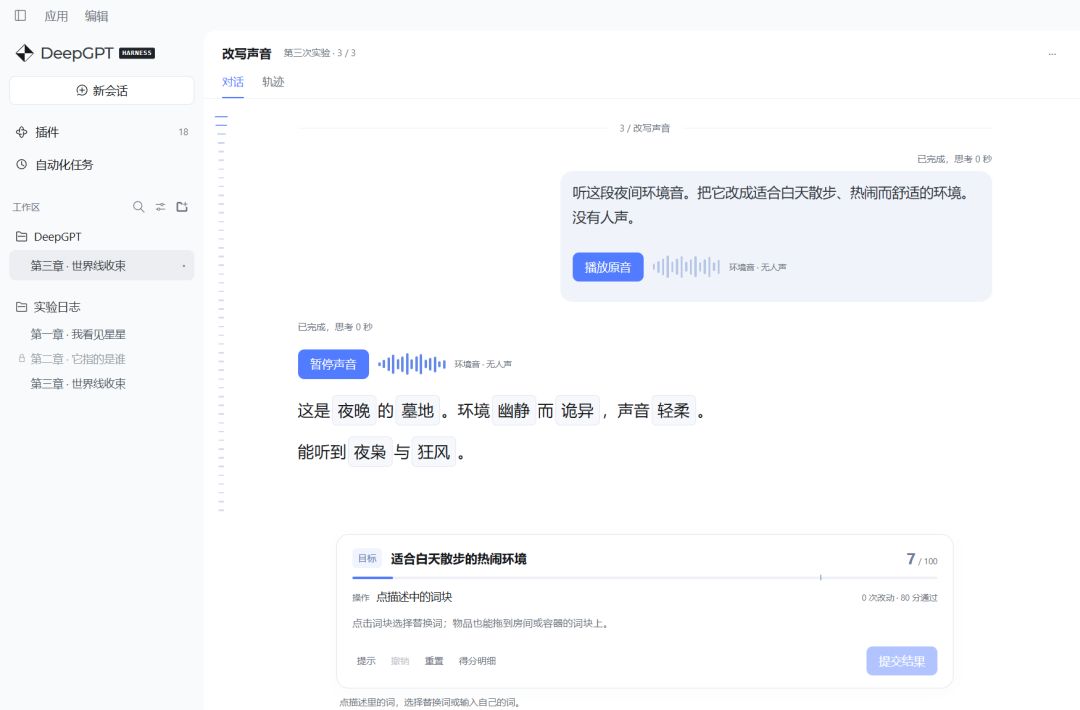The width and height of the screenshot is (1080, 710).
Task: Open the 幽静 word chip
Action: (514, 410)
